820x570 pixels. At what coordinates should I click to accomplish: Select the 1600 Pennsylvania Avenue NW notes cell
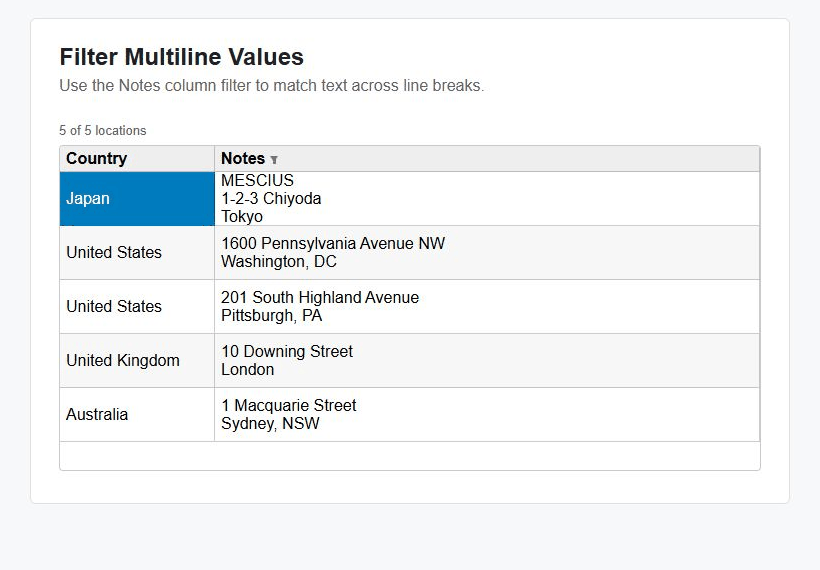pyautogui.click(x=487, y=253)
